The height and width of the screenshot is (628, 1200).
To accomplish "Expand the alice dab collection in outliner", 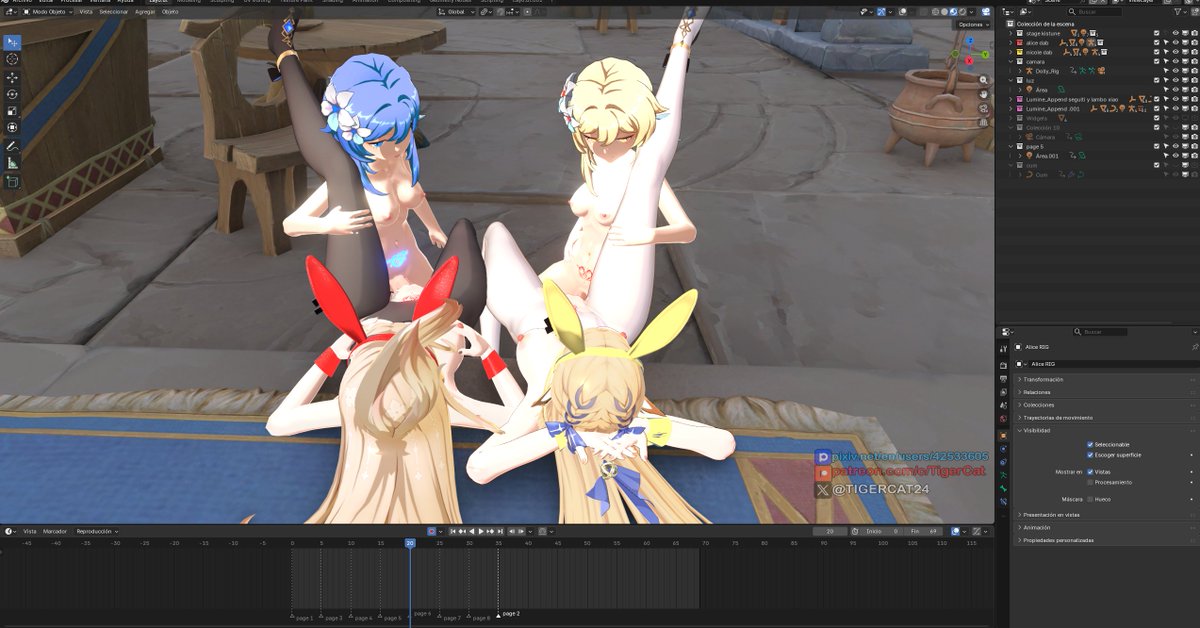I will point(1010,43).
